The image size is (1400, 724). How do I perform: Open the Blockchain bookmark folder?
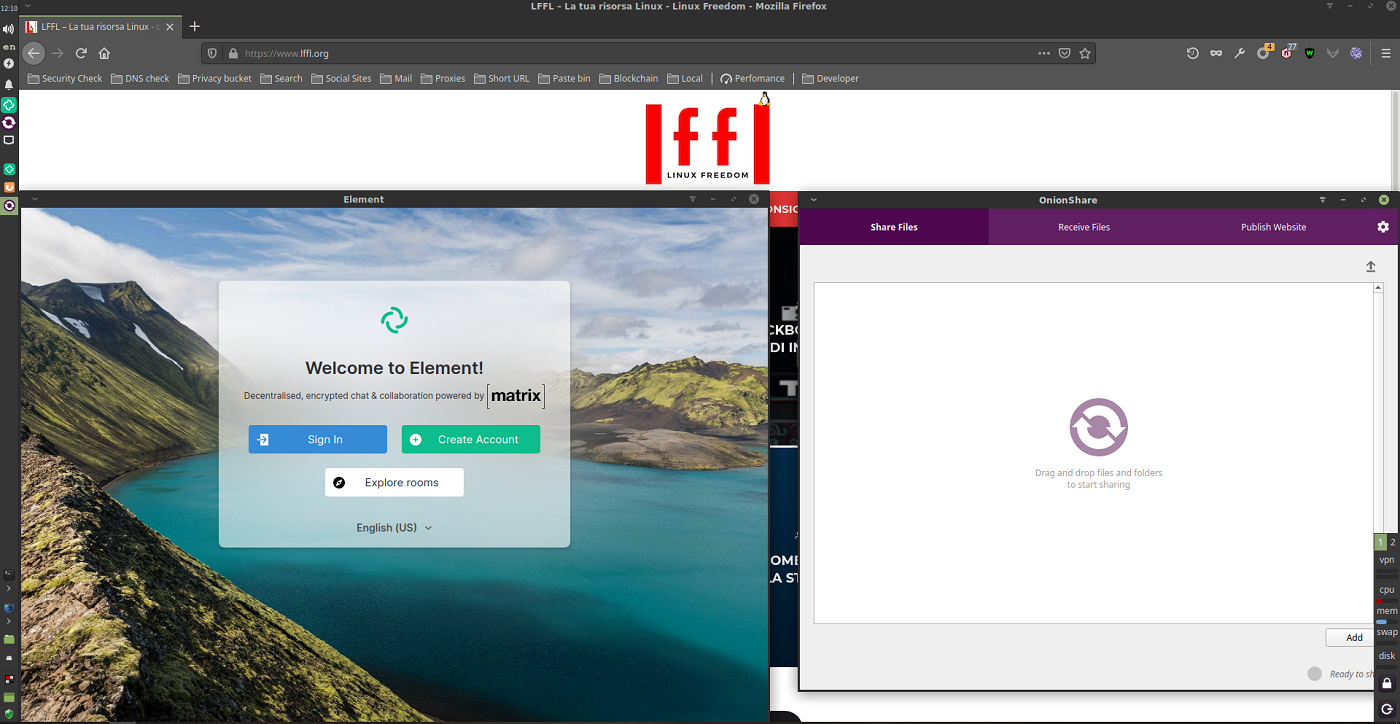(x=629, y=78)
